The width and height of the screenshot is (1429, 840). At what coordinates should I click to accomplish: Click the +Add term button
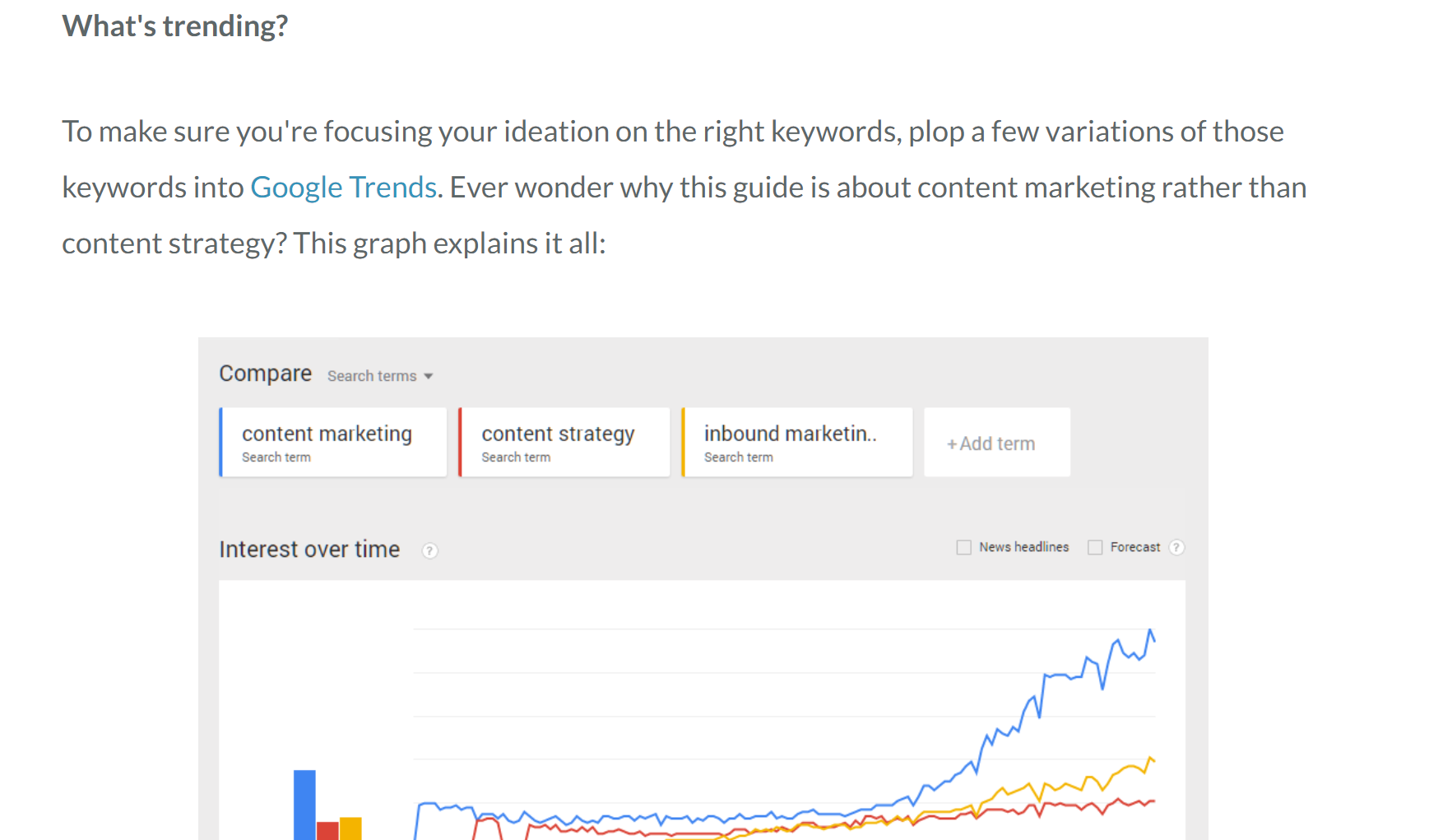coord(997,442)
